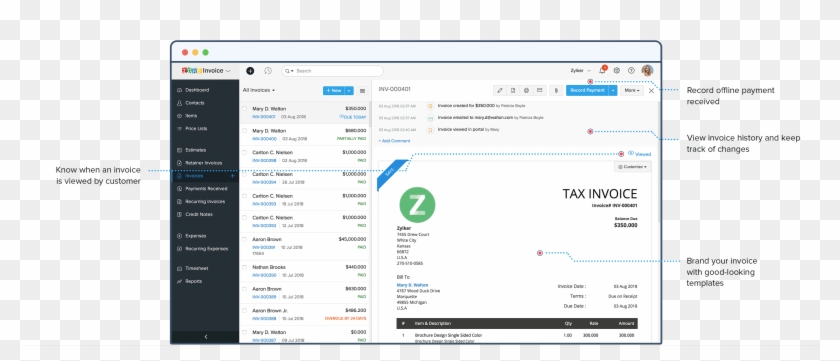
Task: Open the recent history clock icon
Action: [268, 71]
